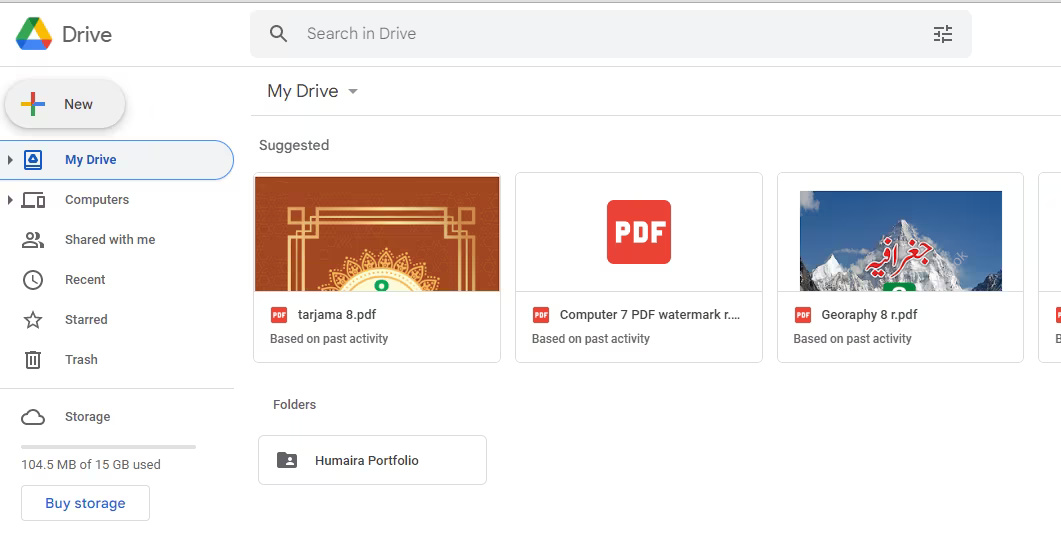Open Georaphy 8 r.pdf mountain thumbnail
Image resolution: width=1061 pixels, height=540 pixels.
(901, 241)
